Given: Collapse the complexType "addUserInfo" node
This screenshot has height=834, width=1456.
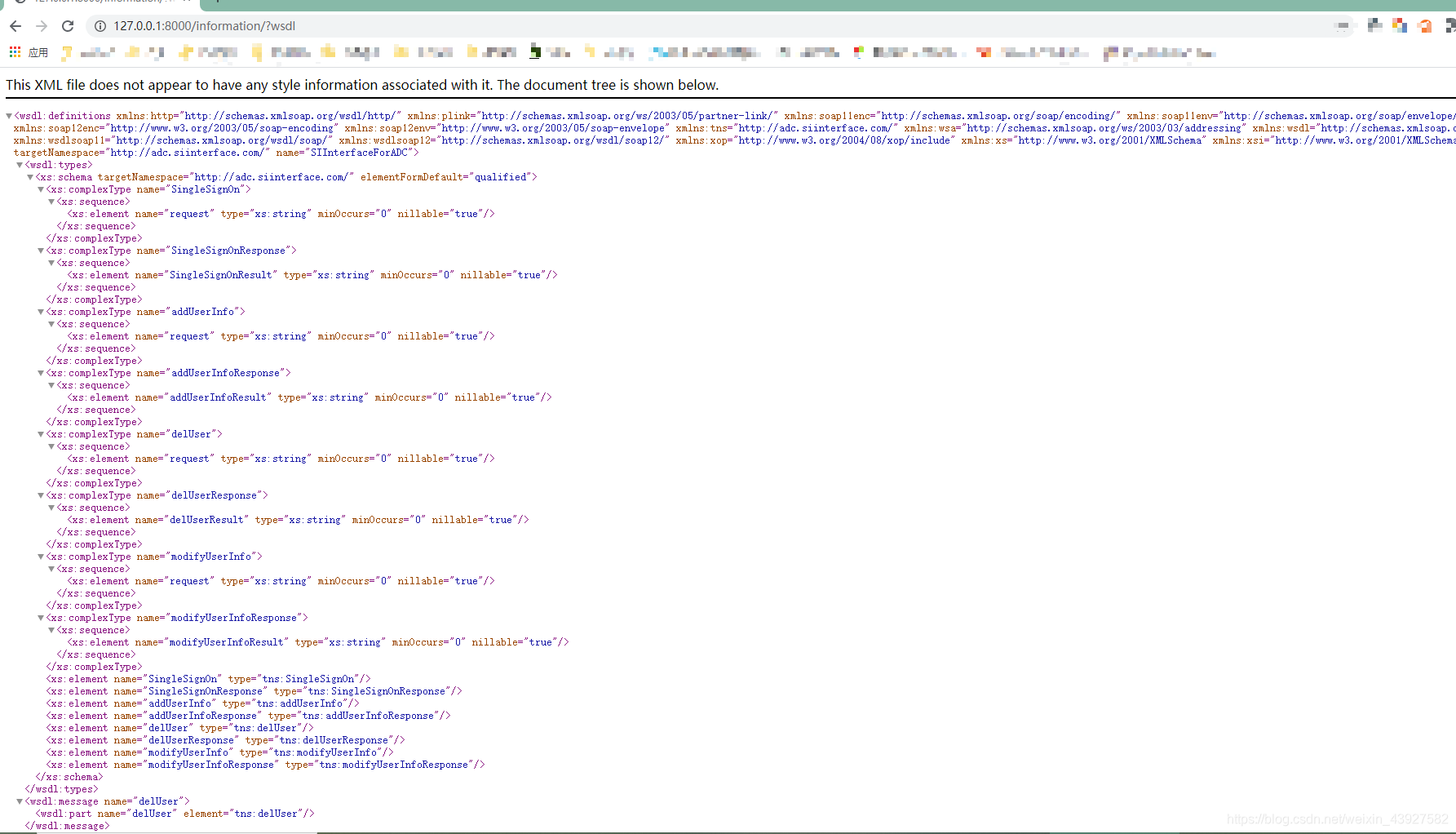Looking at the screenshot, I should pos(41,312).
